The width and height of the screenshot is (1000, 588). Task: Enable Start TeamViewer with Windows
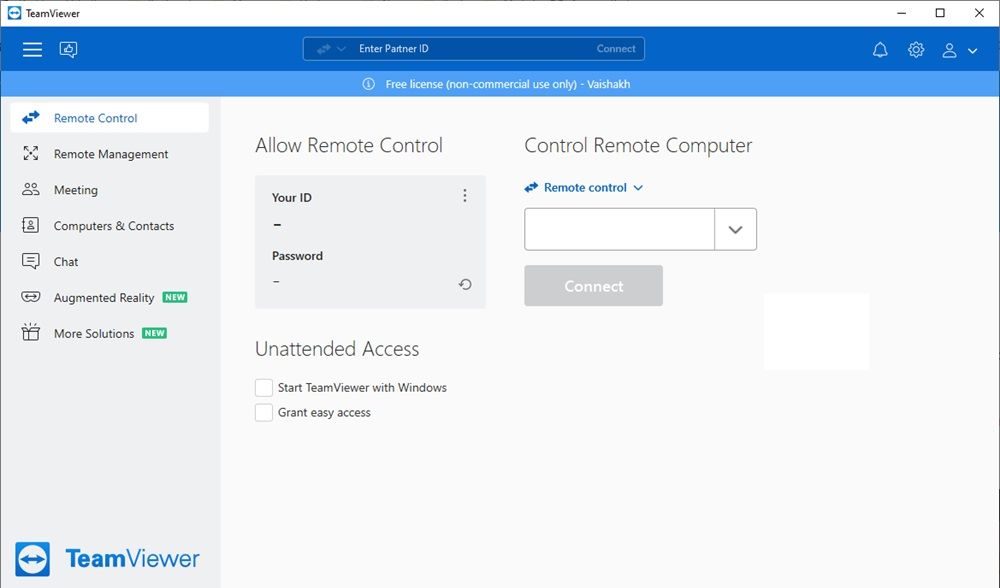(264, 388)
